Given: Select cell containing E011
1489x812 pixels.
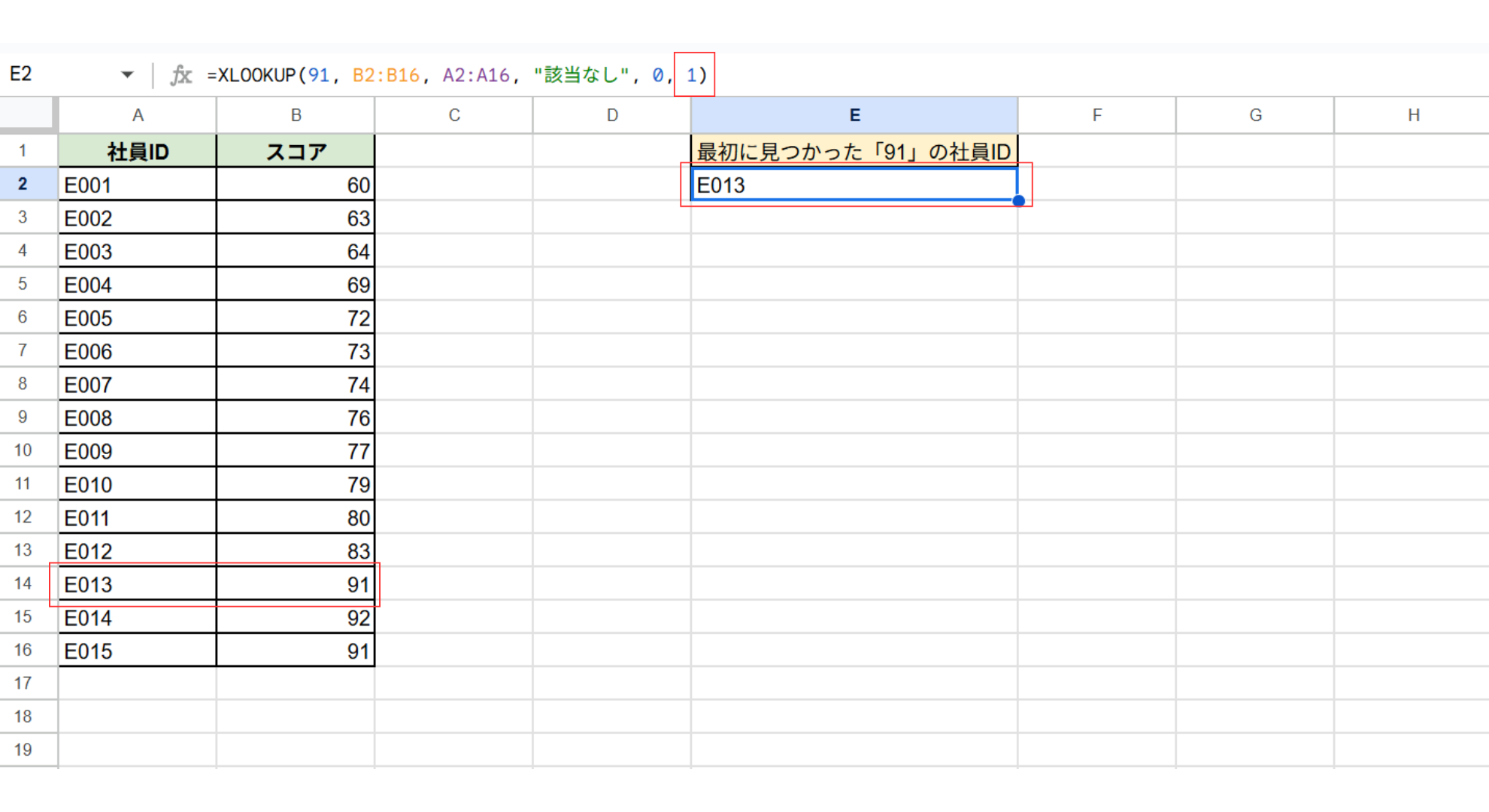Looking at the screenshot, I should point(138,518).
